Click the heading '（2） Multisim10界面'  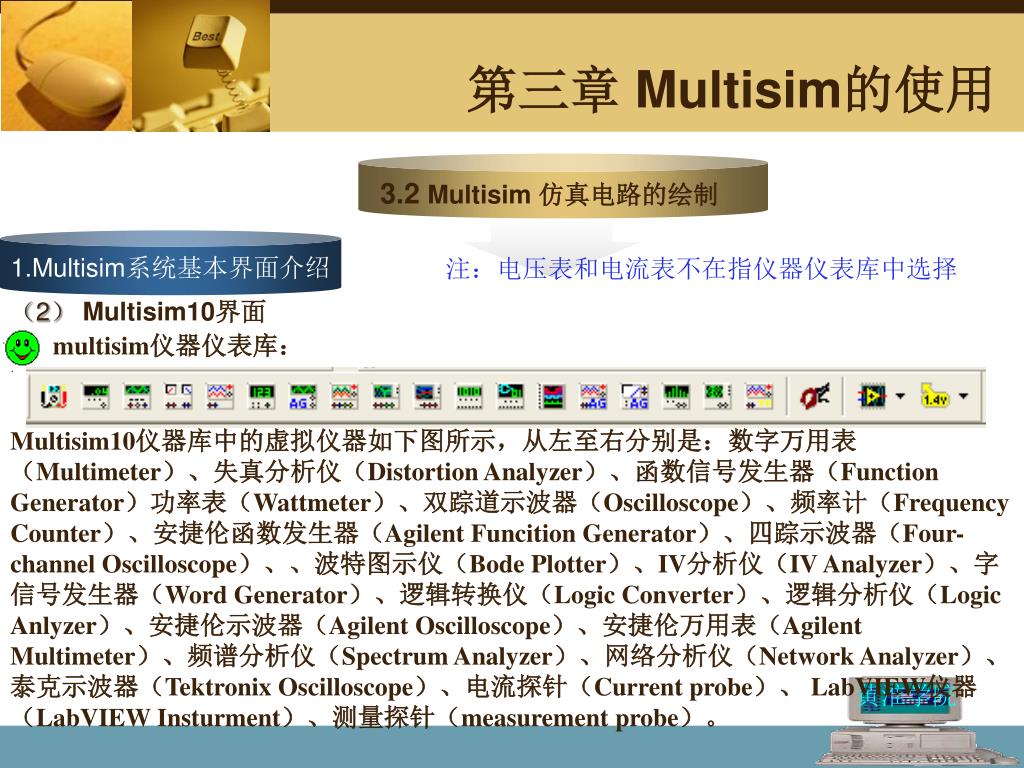pyautogui.click(x=142, y=312)
